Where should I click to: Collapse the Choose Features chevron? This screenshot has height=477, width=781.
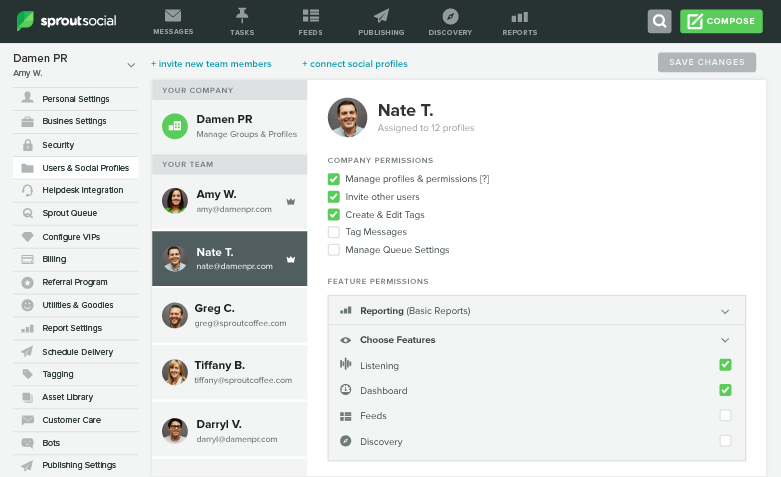pyautogui.click(x=725, y=340)
